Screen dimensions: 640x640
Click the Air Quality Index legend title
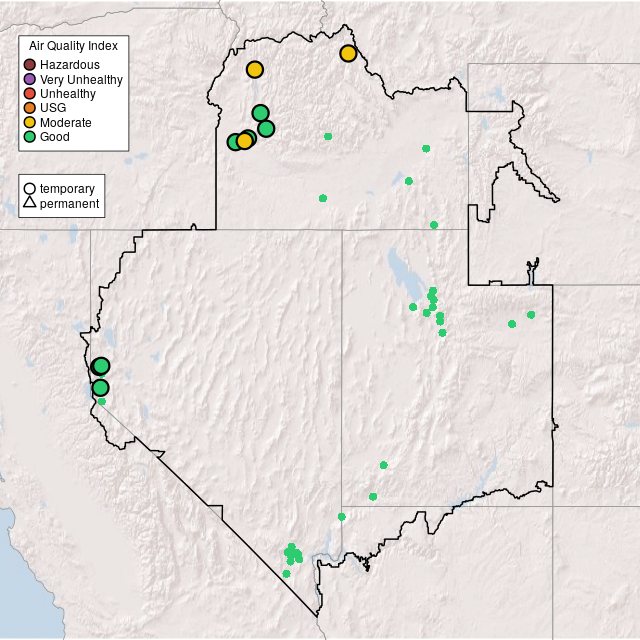coord(73,46)
